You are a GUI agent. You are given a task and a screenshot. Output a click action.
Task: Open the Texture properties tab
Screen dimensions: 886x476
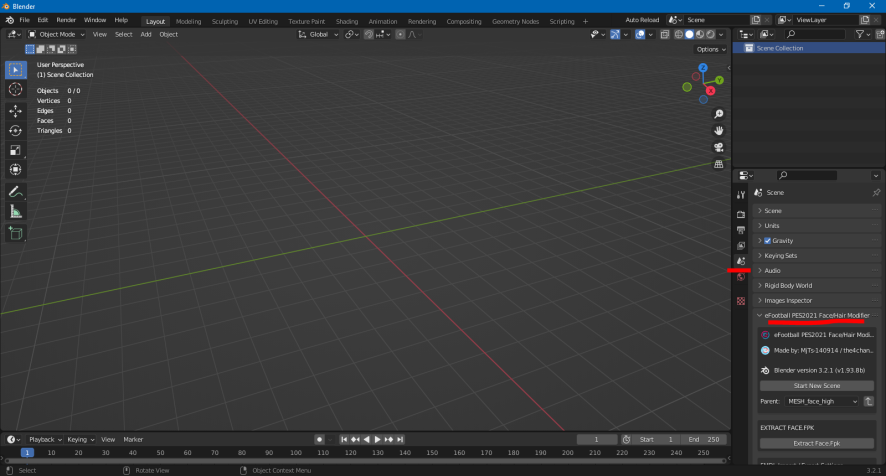click(x=741, y=301)
